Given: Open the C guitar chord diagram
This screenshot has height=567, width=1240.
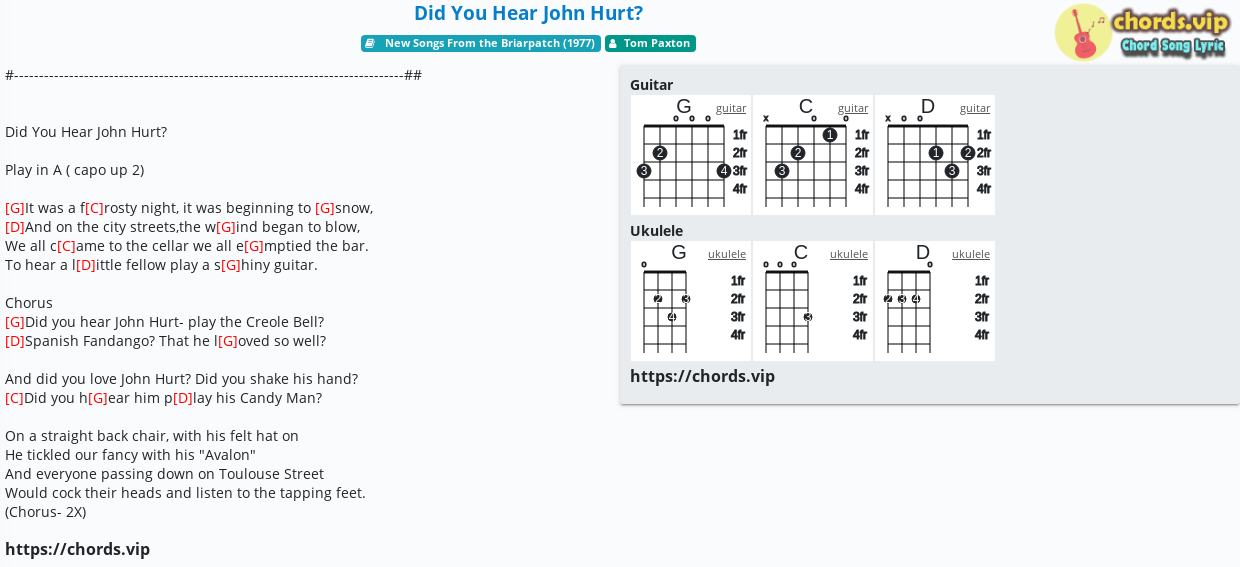Looking at the screenshot, I should [813, 155].
